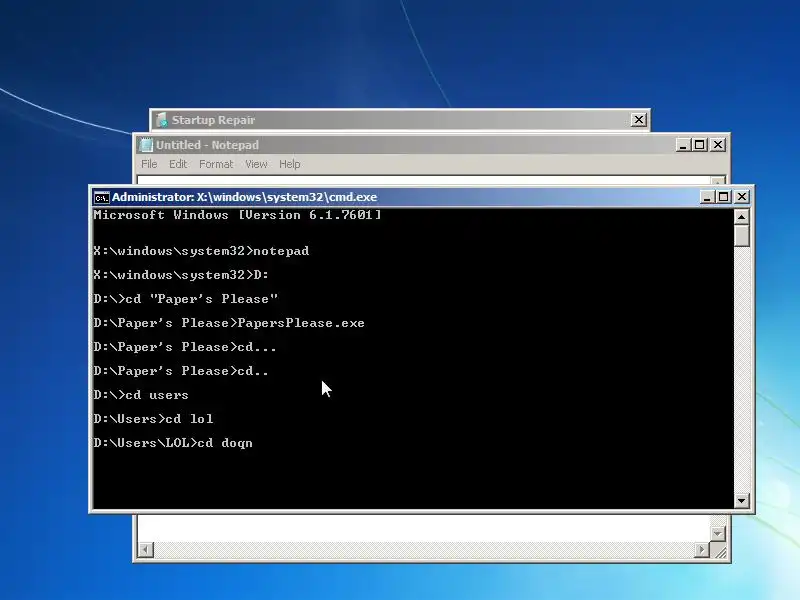The image size is (800, 600).
Task: Click the Notepad resize grip corner
Action: point(719,551)
